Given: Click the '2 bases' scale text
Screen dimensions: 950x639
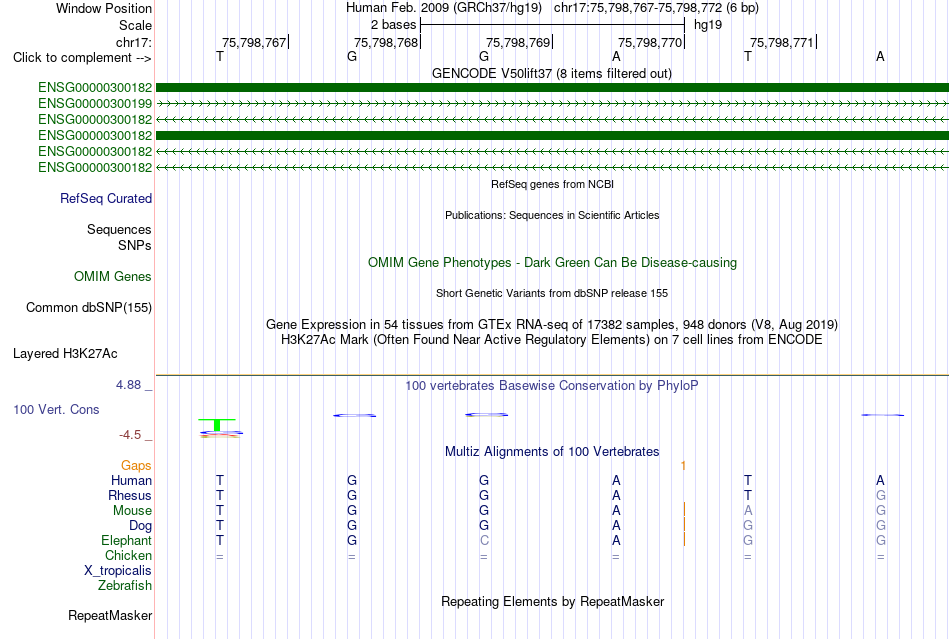Looking at the screenshot, I should (393, 25).
